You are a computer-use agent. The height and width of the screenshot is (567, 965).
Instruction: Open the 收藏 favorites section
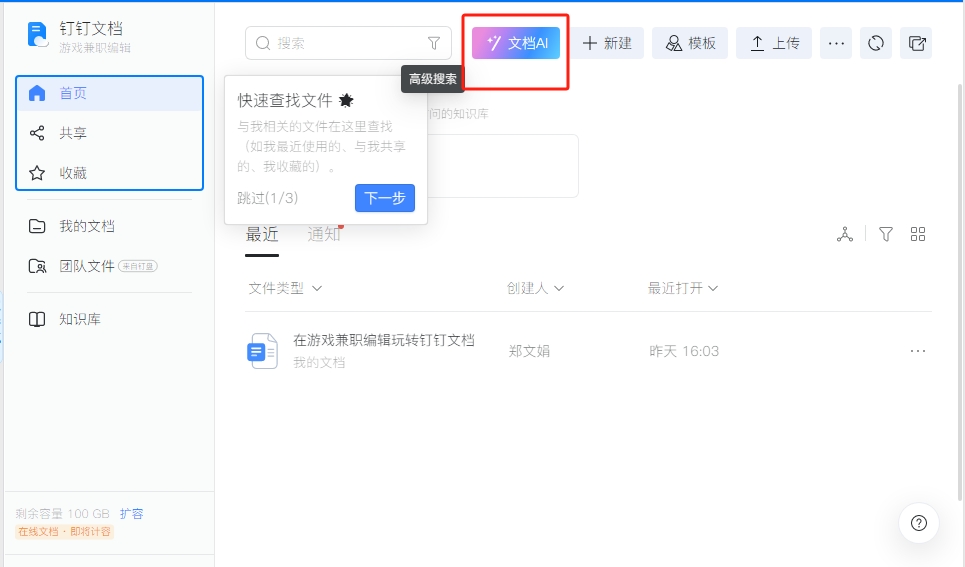(x=110, y=173)
